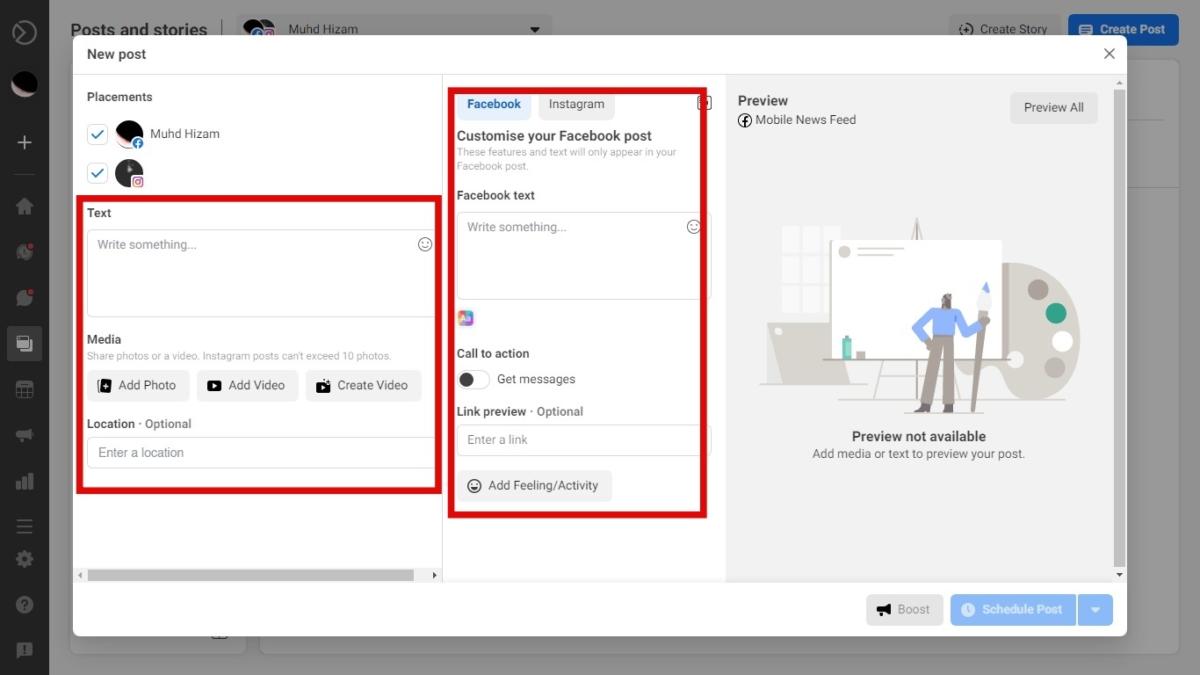
Task: Open emoji picker in the main Text box
Action: point(425,244)
